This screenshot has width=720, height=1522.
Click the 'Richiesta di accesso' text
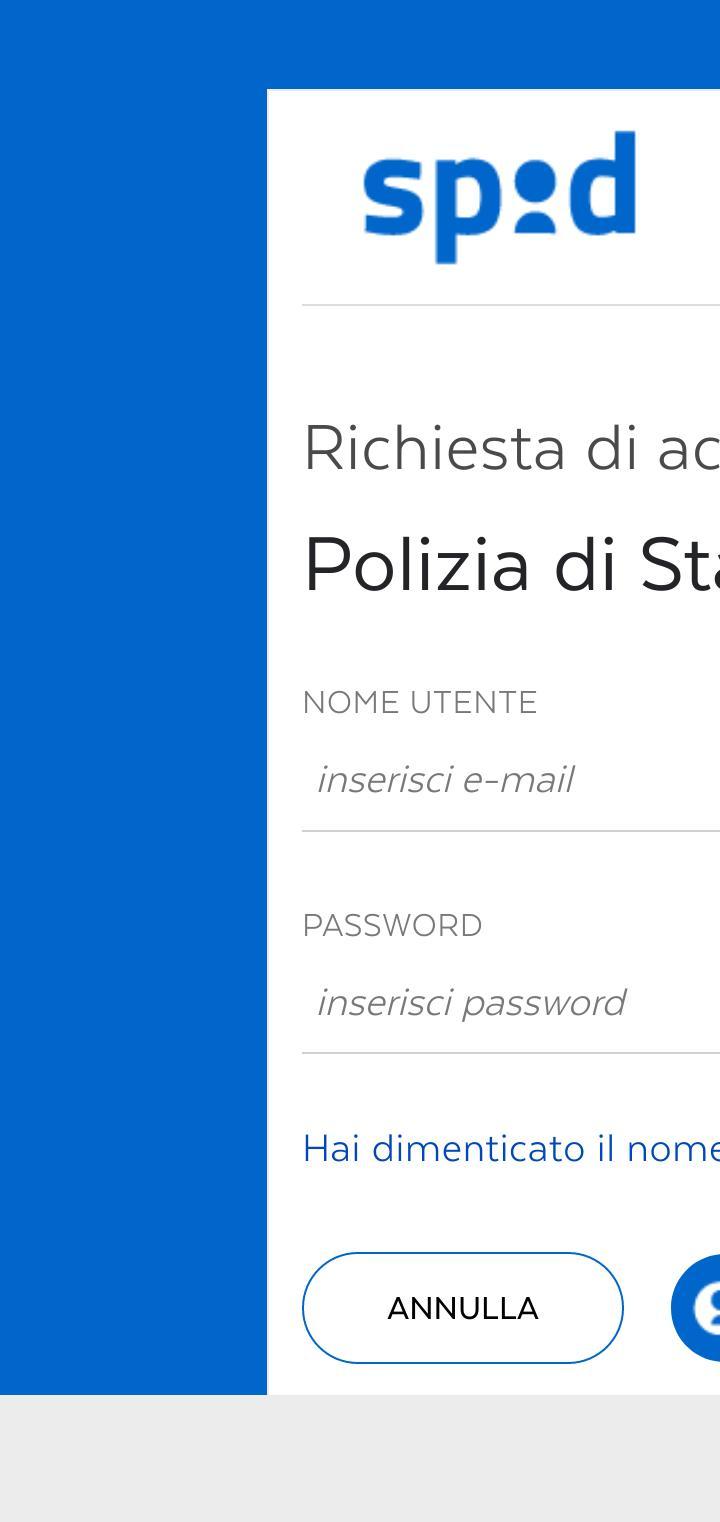512,450
